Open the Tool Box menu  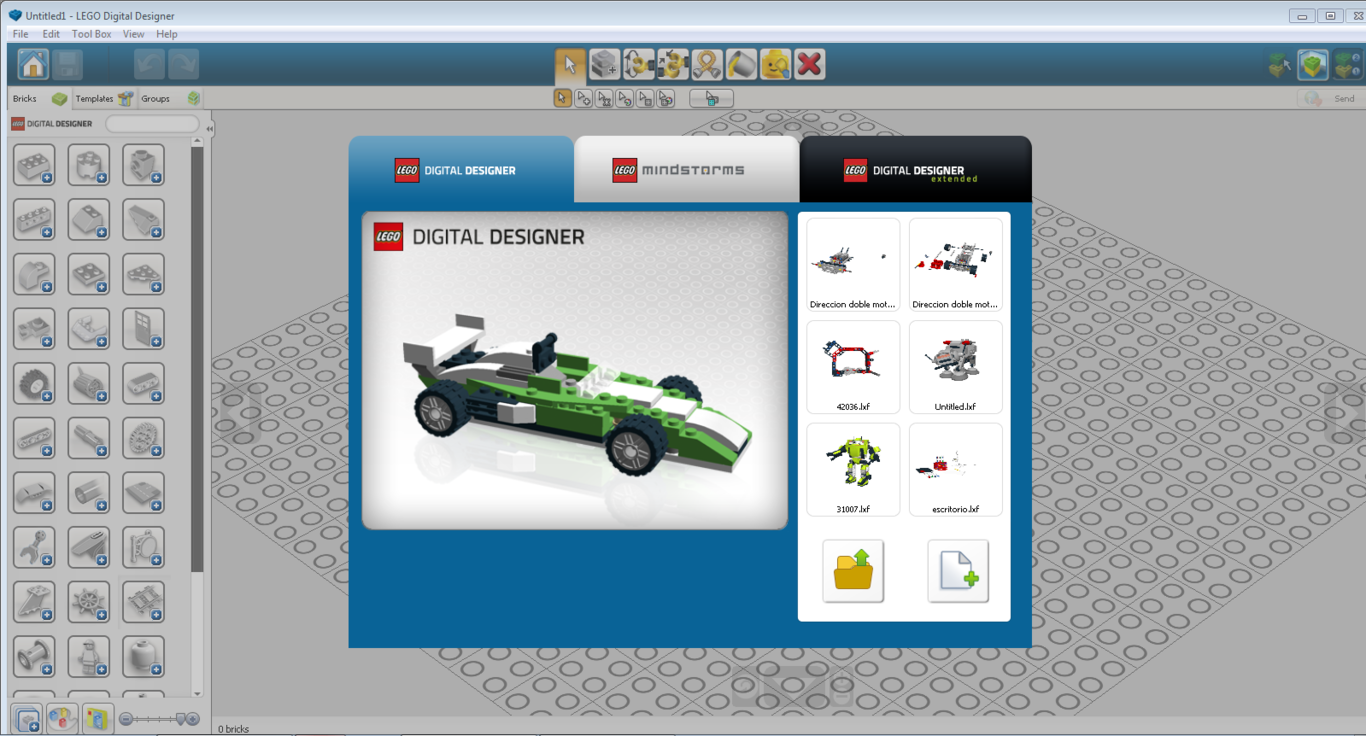[91, 33]
